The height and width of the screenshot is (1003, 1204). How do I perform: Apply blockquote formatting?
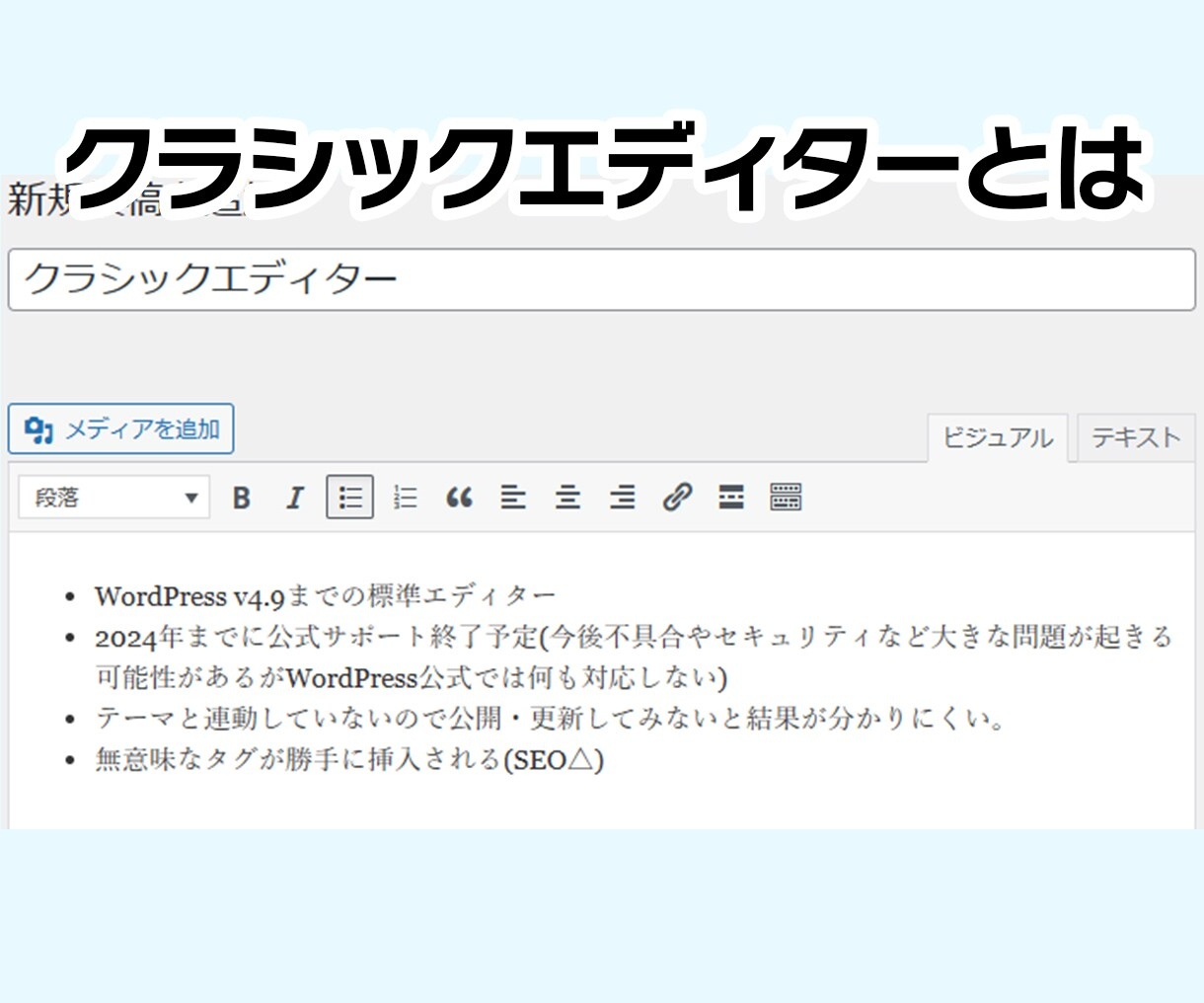(x=459, y=498)
